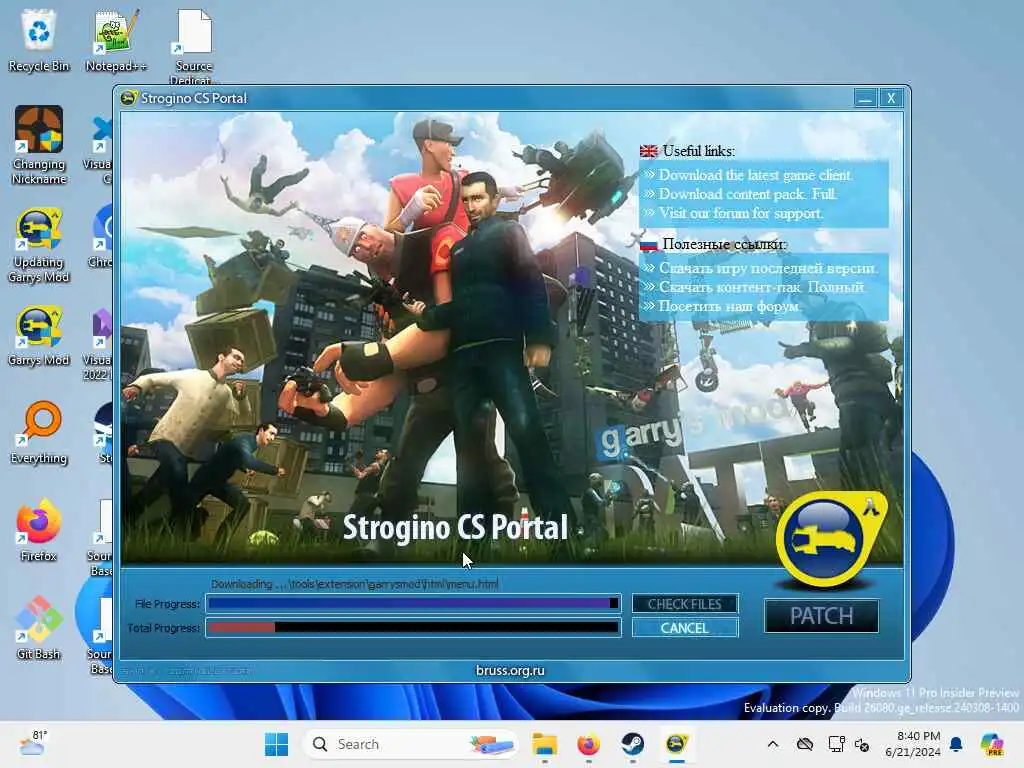1024x768 pixels.
Task: Click the yellow Garry's Mod launcher logo
Action: tap(830, 539)
